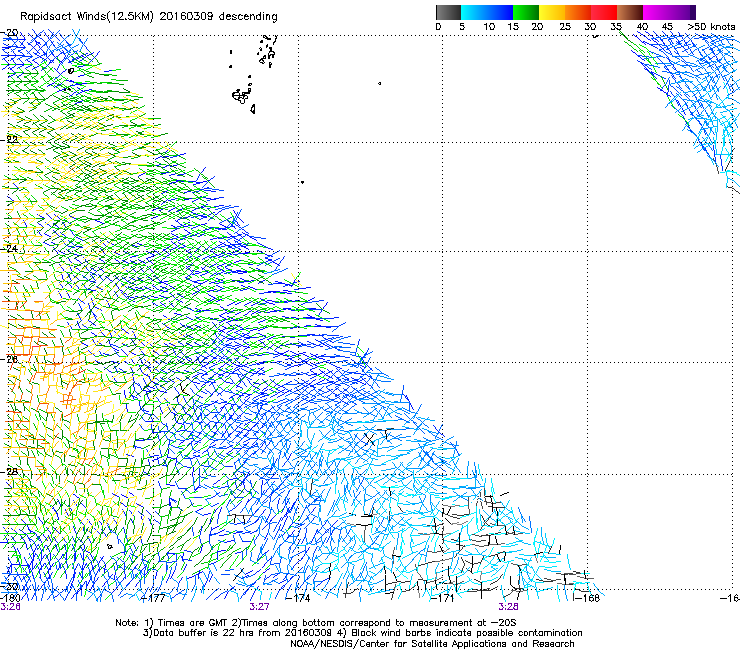Click the '>50 knots' legend label
740x650 pixels.
[711, 27]
